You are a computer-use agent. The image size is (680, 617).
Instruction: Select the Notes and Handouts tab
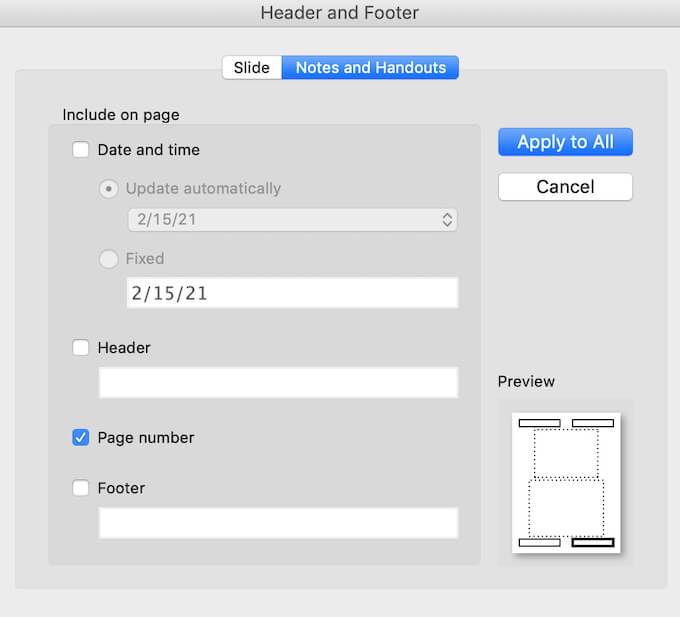pyautogui.click(x=370, y=68)
